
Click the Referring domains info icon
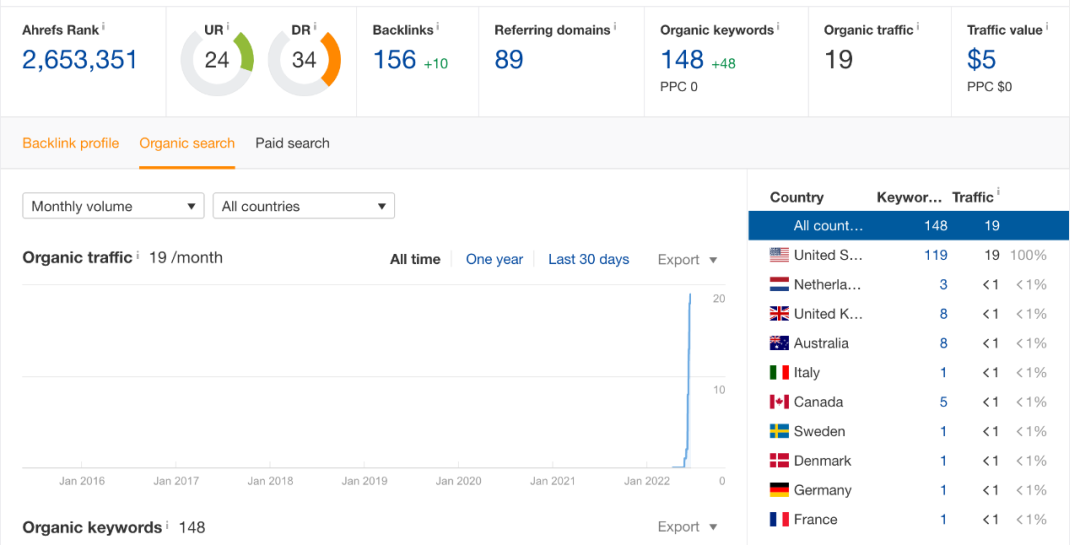615,26
